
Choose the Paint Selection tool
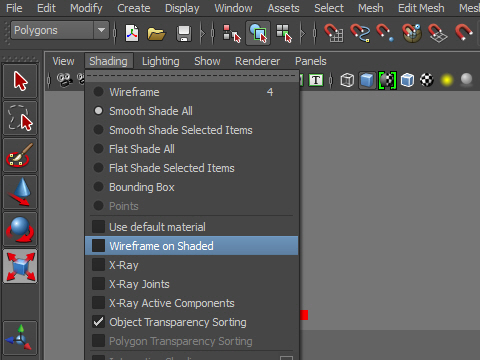click(20, 155)
